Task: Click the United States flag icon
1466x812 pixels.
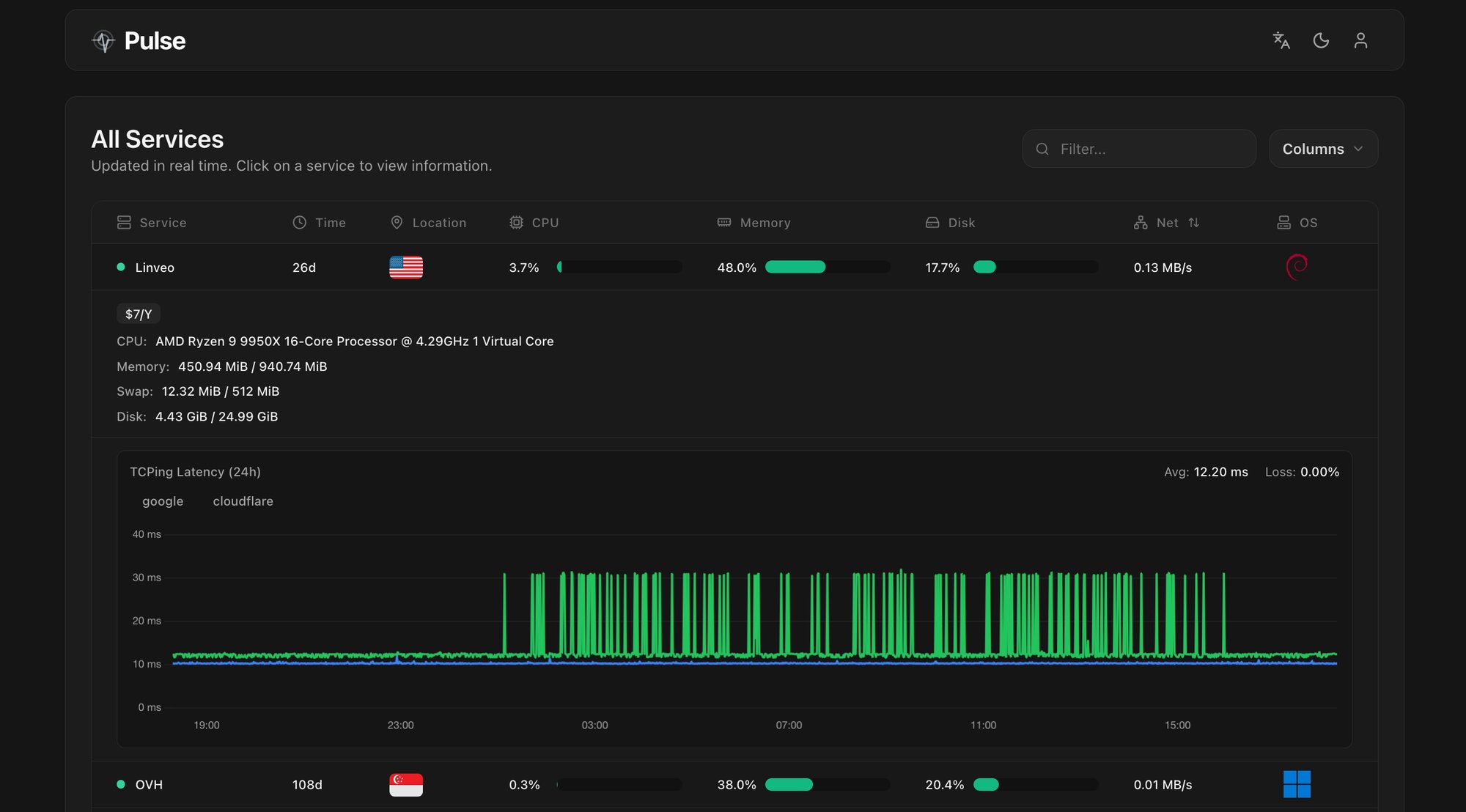Action: coord(405,267)
